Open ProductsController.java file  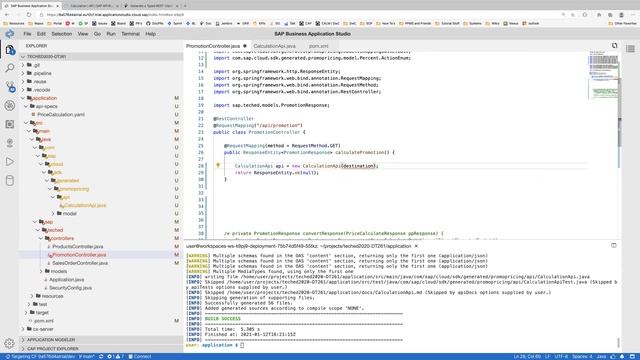click(78, 247)
